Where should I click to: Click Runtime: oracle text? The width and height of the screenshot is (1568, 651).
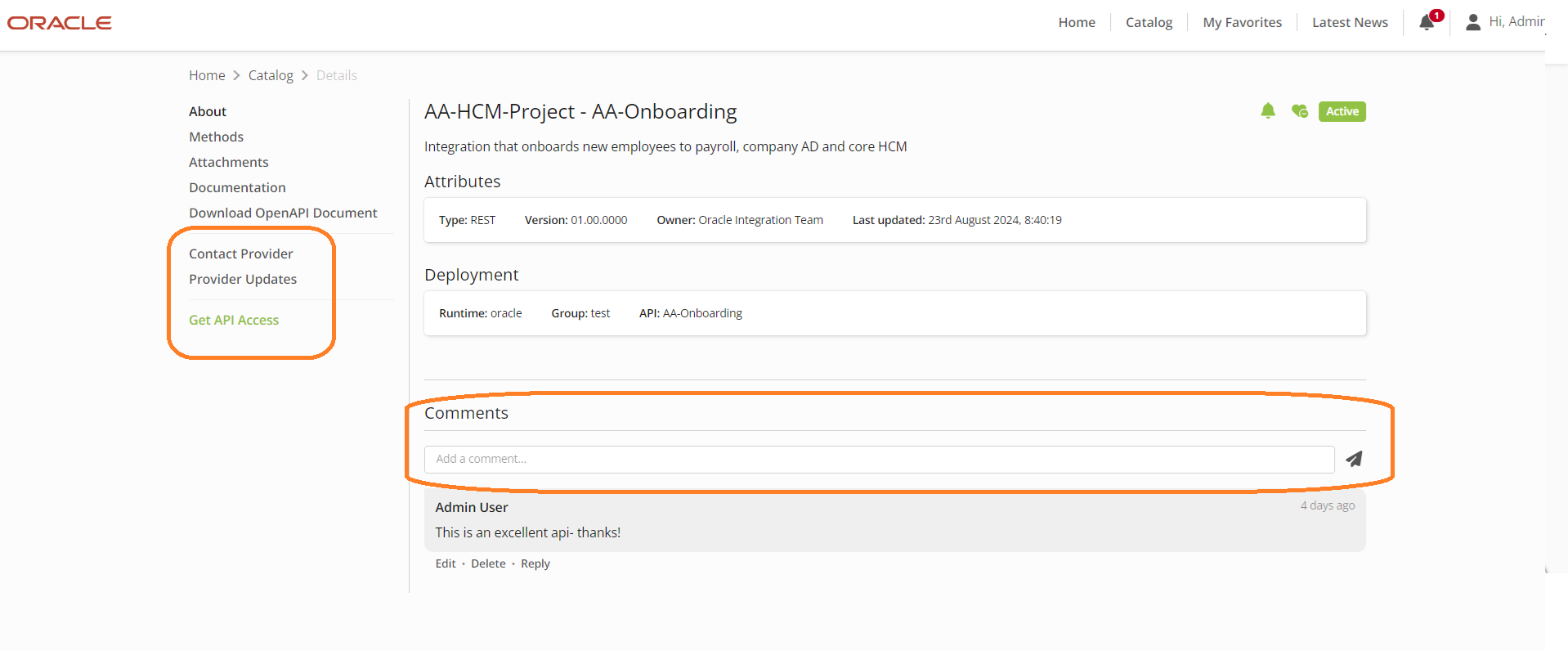coord(480,313)
